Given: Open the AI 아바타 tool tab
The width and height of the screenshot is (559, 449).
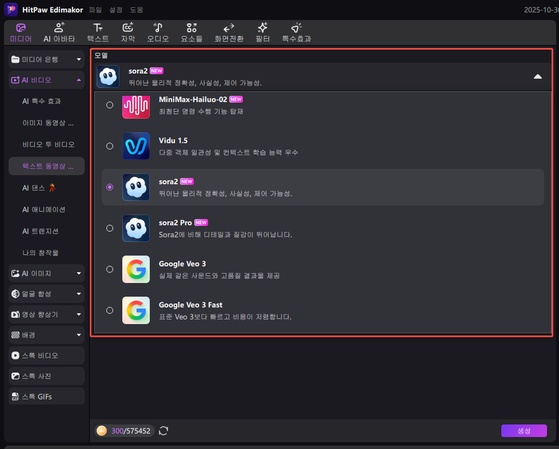Looking at the screenshot, I should pos(59,32).
